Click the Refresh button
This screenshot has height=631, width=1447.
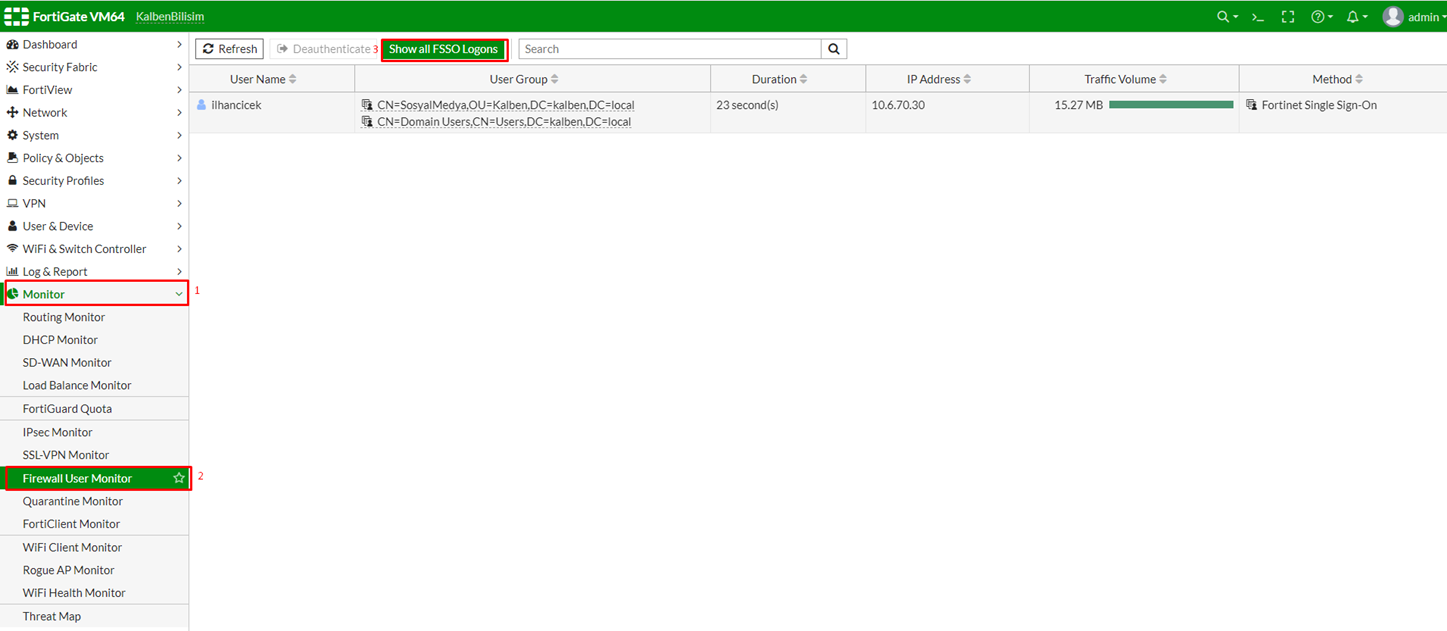tap(229, 49)
